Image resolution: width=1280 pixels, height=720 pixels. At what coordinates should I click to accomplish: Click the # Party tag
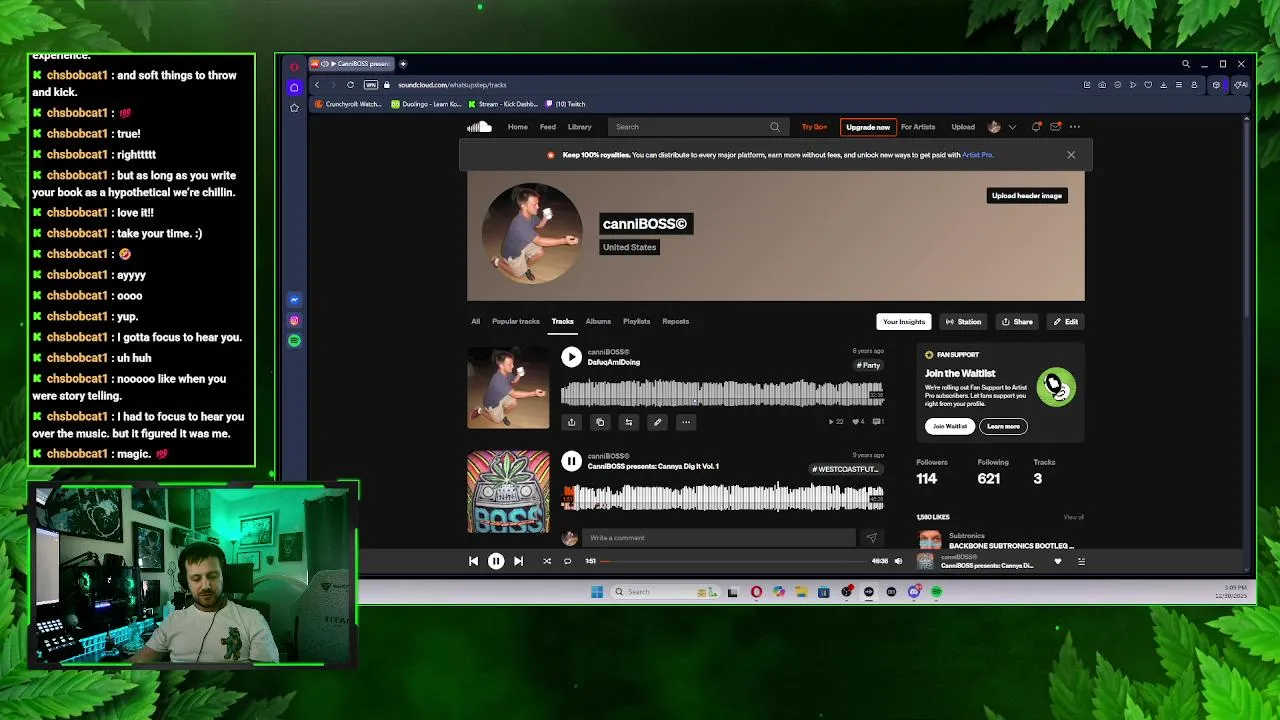(x=868, y=365)
